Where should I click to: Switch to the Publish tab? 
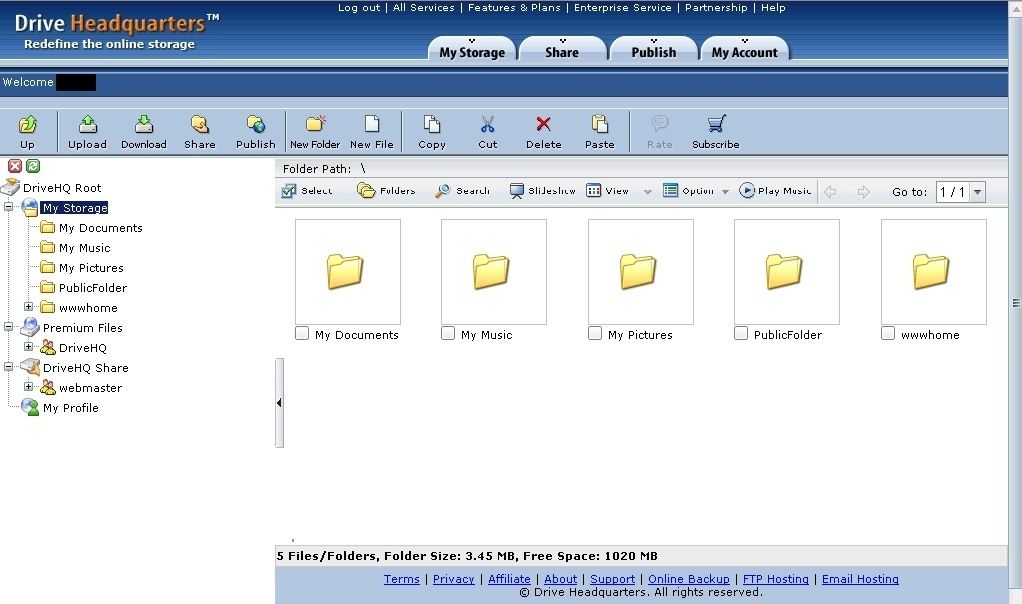pyautogui.click(x=654, y=51)
